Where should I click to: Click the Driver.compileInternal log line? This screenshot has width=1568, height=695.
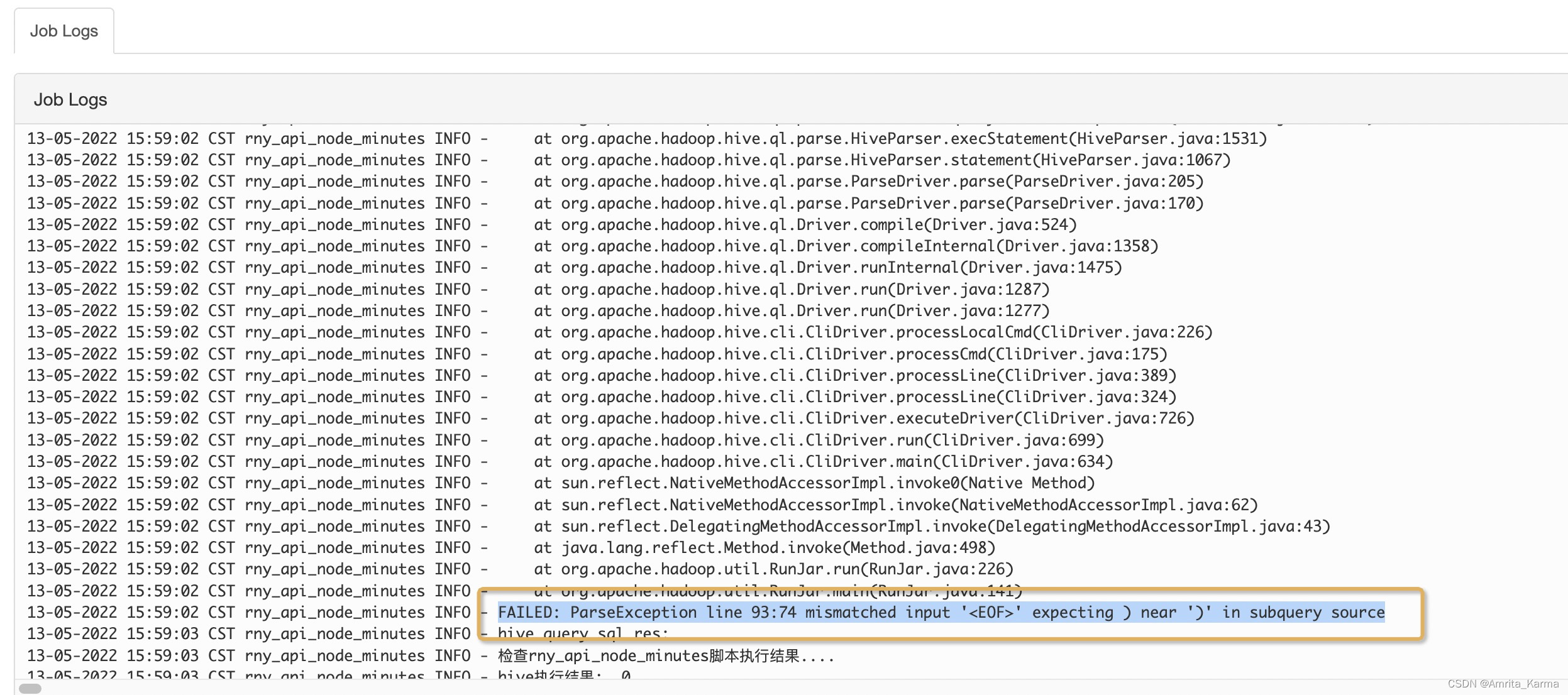846,246
